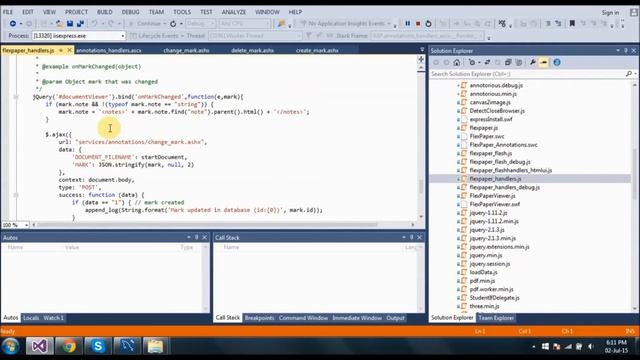Open the FILE menu
The image size is (640, 360).
point(8,12)
